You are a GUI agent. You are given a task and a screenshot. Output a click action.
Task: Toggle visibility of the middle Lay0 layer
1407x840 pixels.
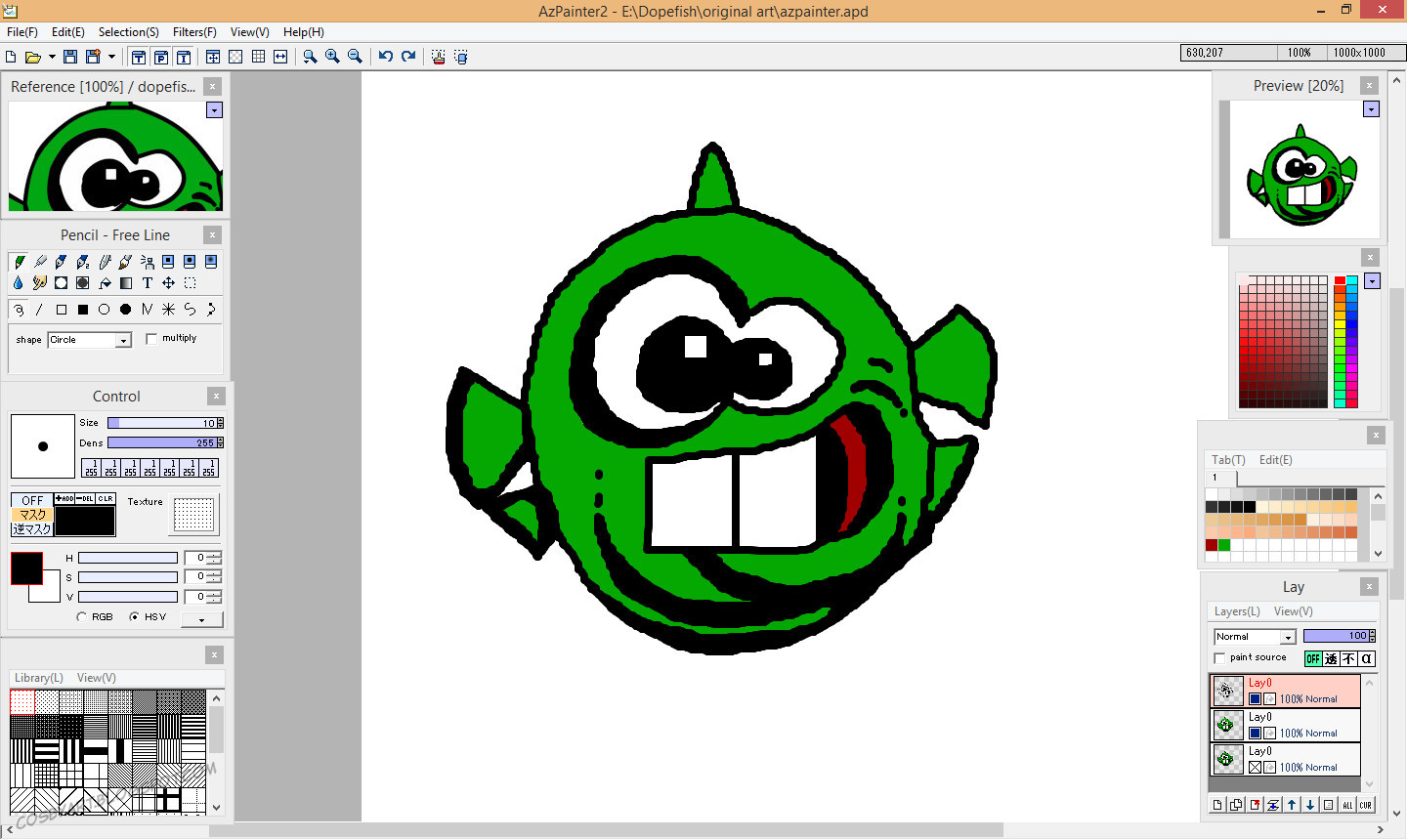tap(1255, 734)
